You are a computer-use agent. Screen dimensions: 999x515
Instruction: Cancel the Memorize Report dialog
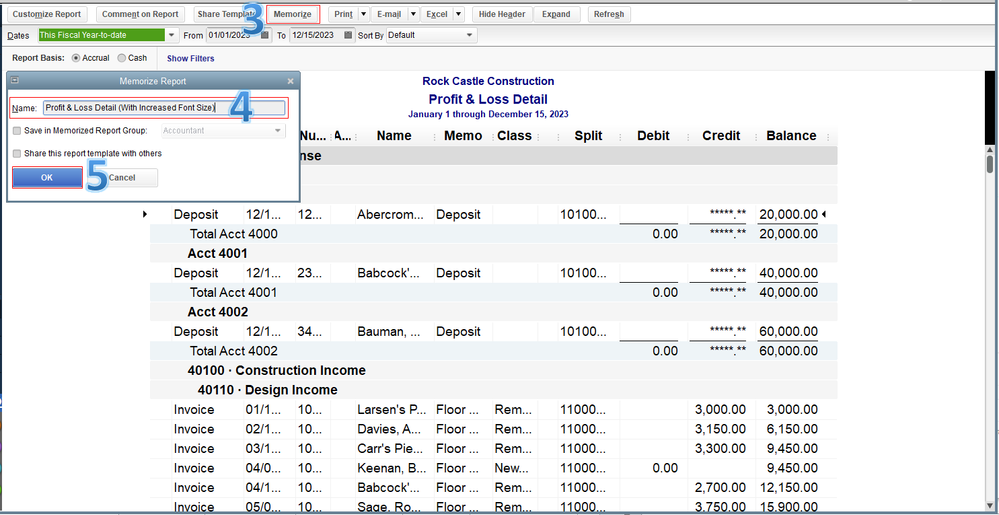coord(122,178)
